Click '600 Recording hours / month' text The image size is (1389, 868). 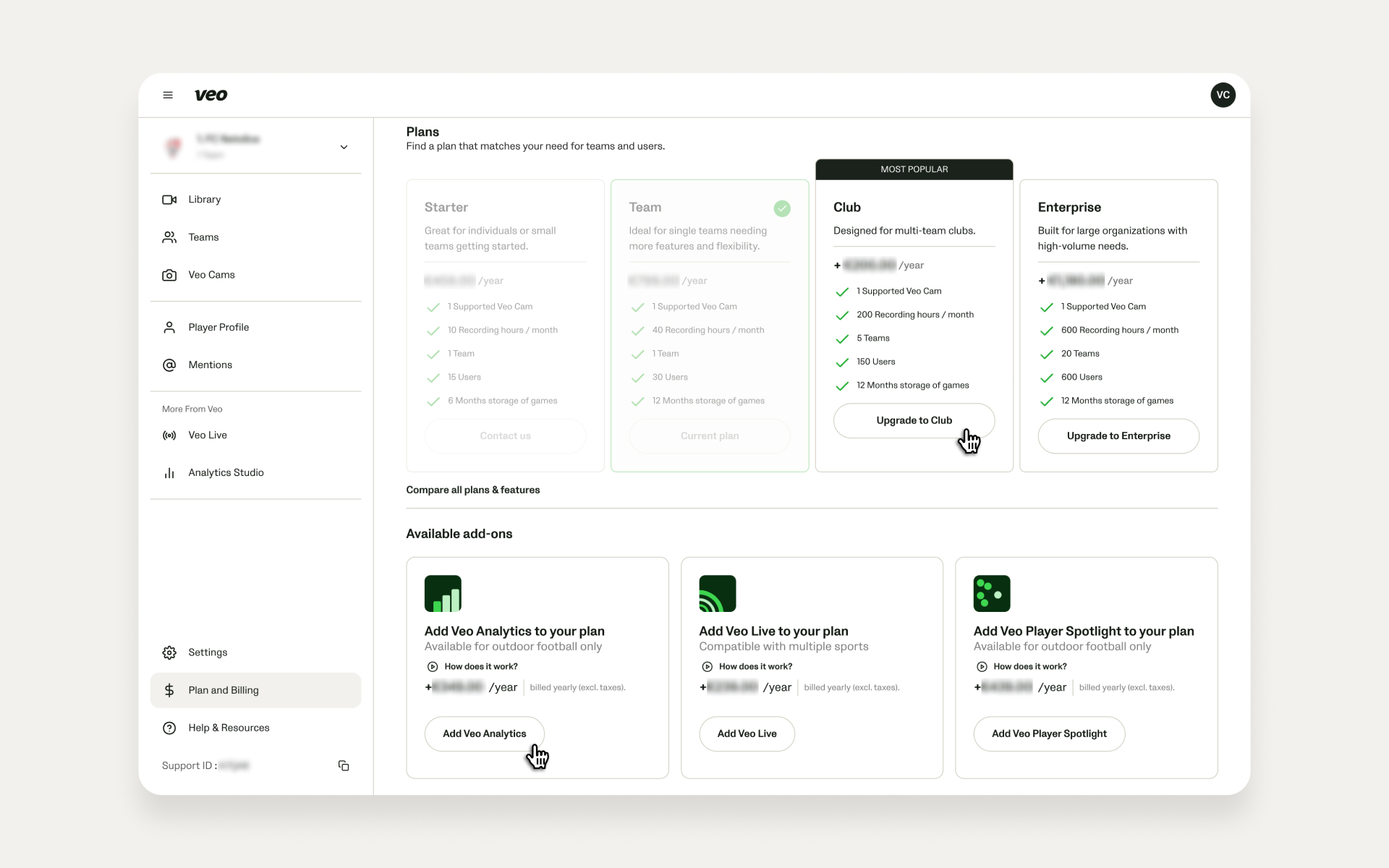[x=1120, y=330]
